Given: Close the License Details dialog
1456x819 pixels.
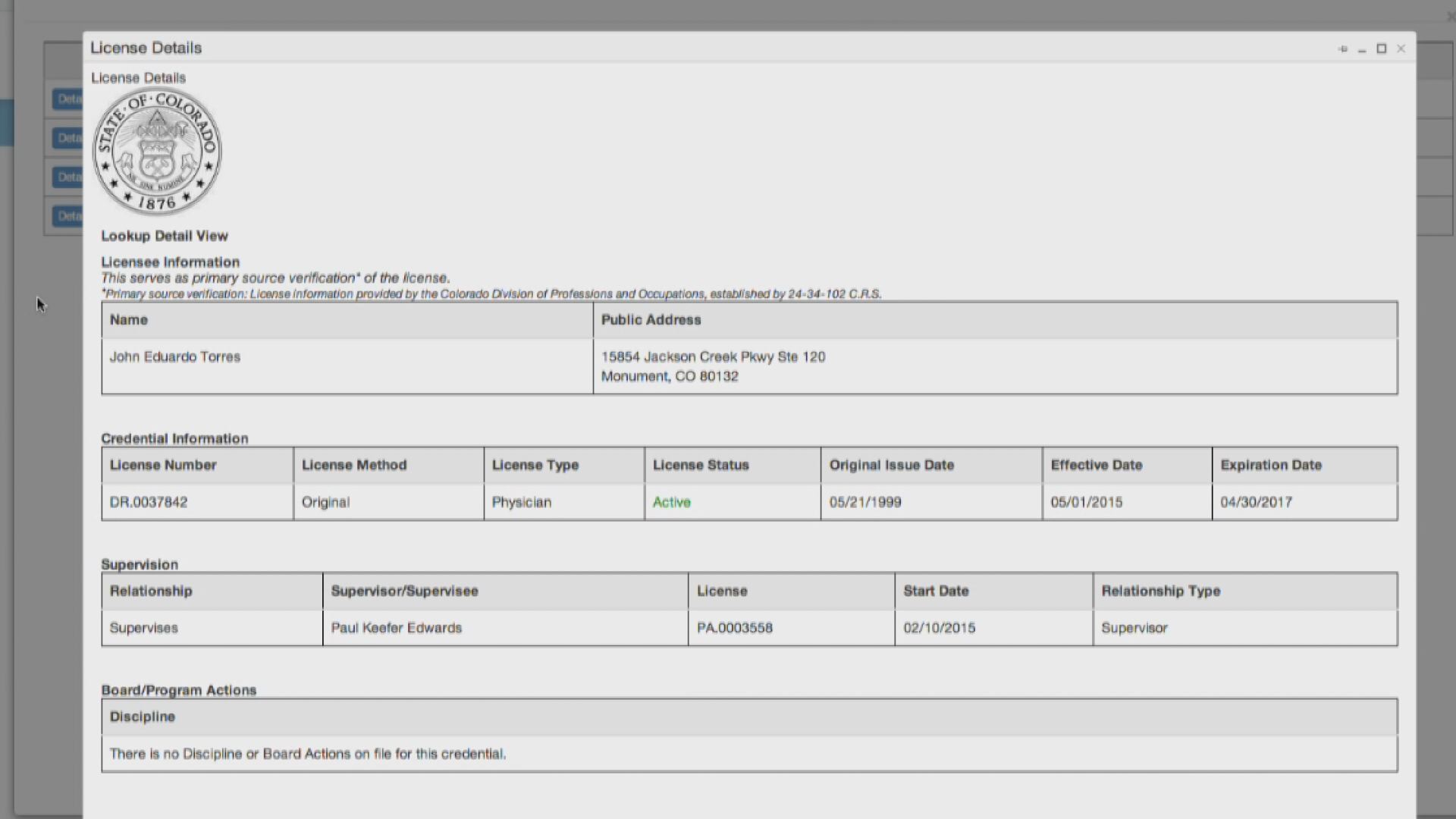Looking at the screenshot, I should [x=1401, y=49].
